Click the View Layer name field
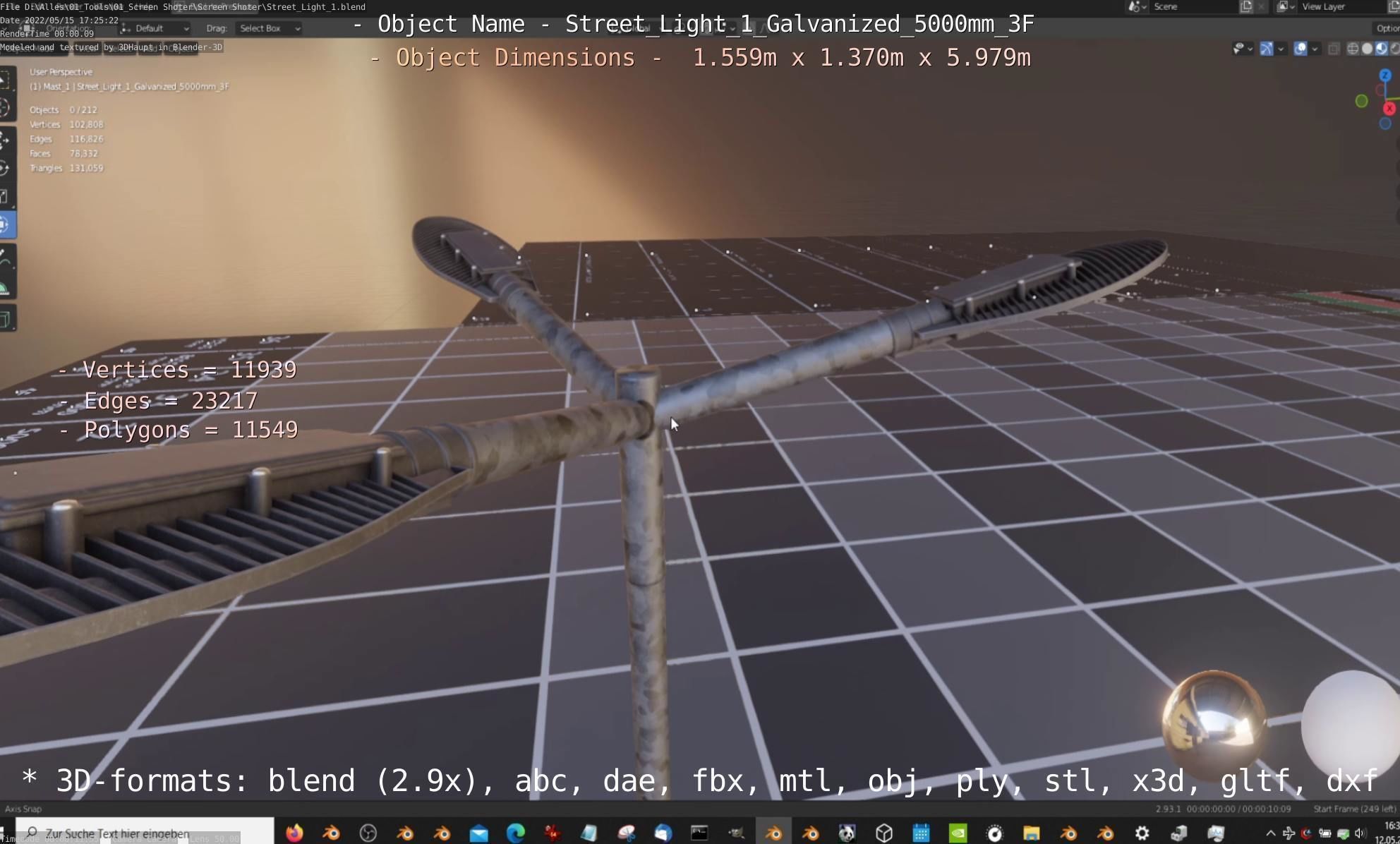 pyautogui.click(x=1341, y=6)
